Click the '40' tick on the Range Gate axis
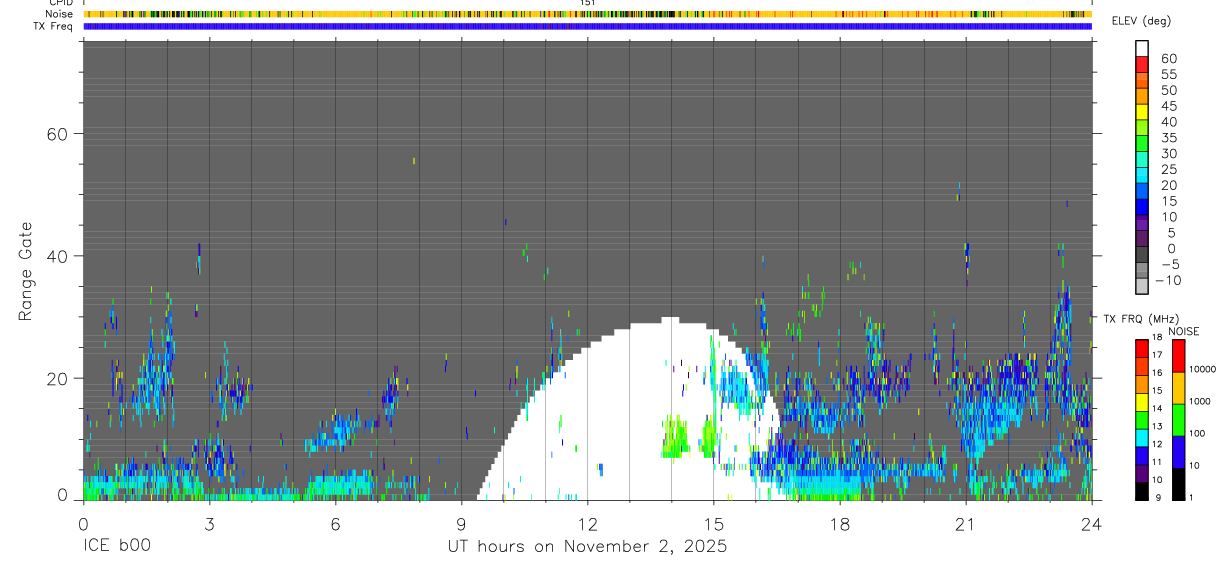 58,256
